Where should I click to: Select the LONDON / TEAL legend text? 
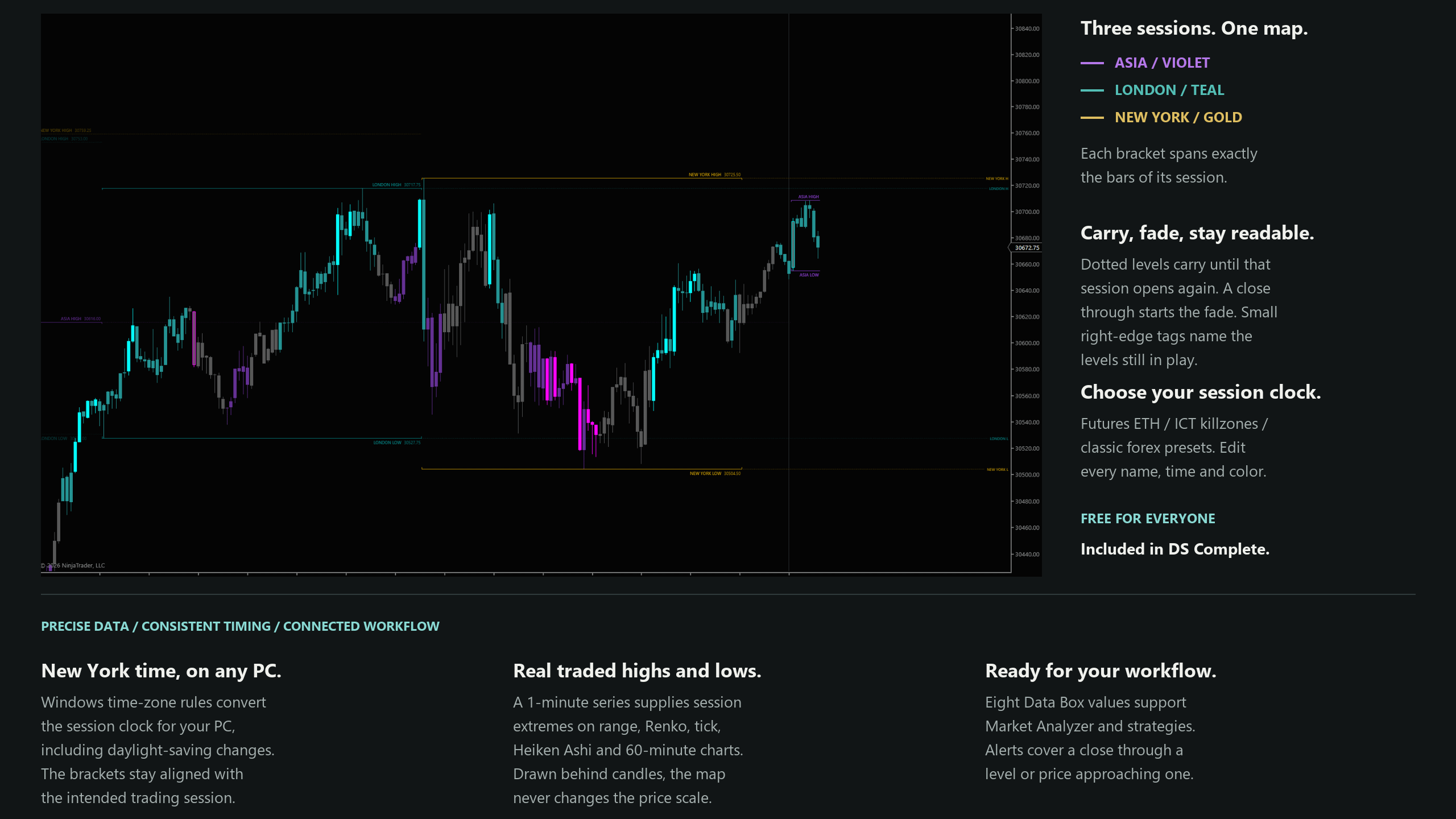[x=1169, y=90]
